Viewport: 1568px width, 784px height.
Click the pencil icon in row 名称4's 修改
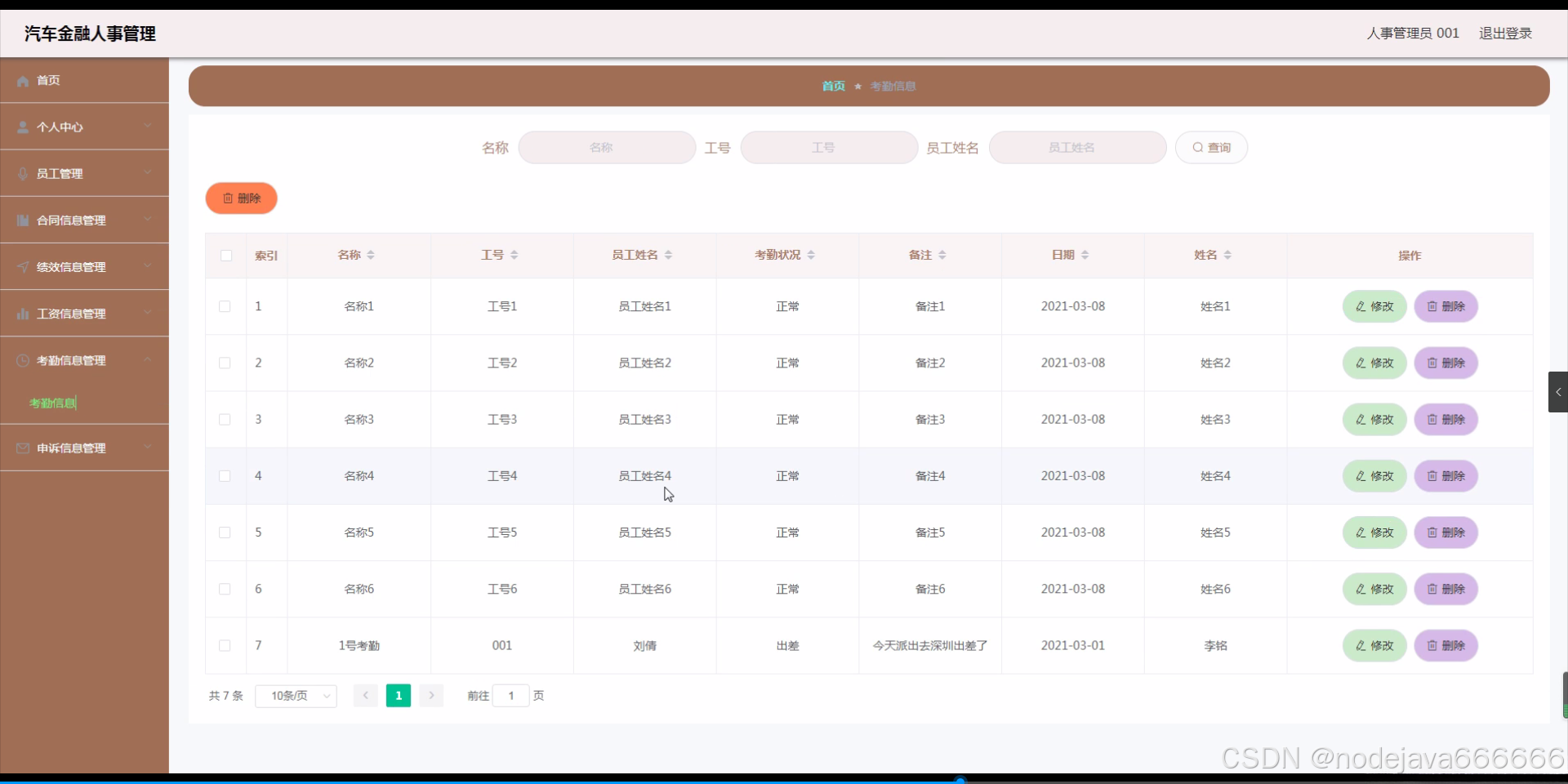[1361, 476]
